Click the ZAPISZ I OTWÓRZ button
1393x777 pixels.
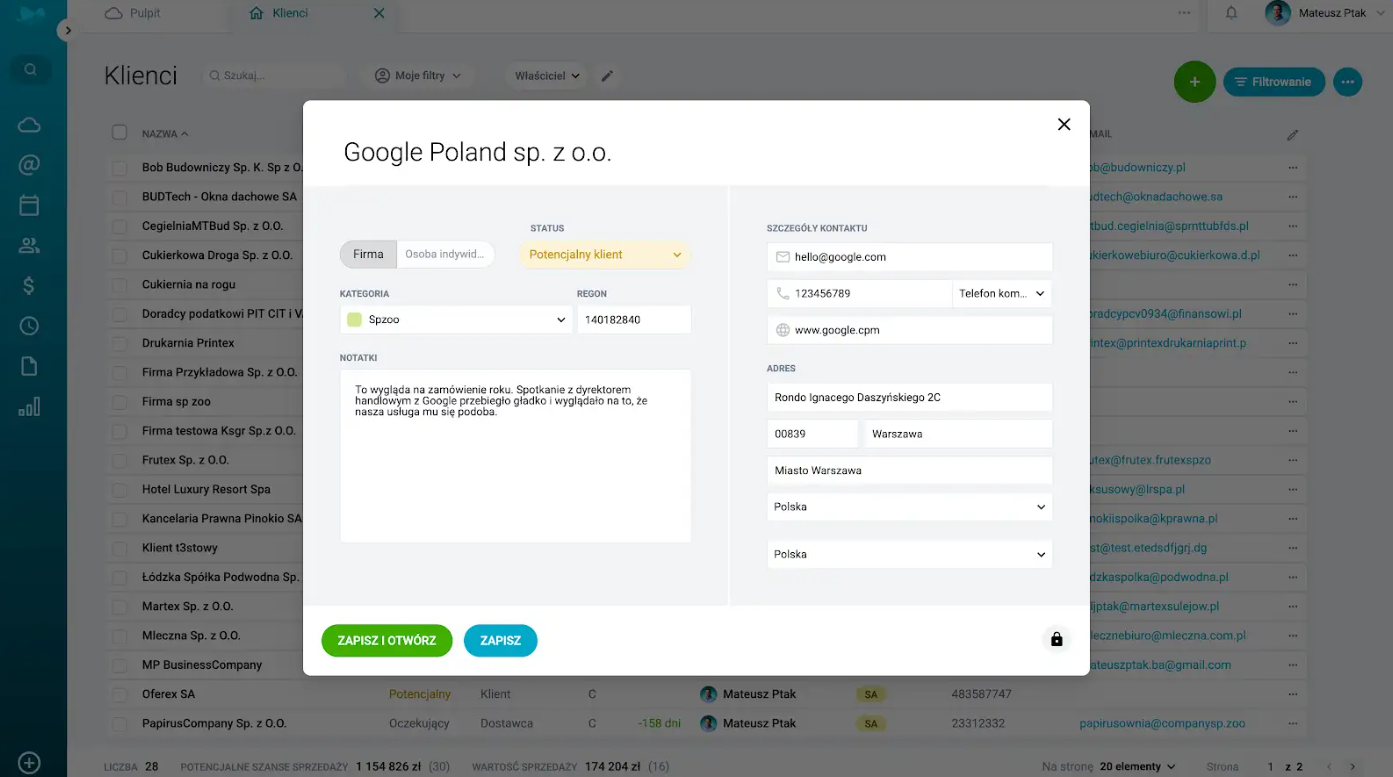[387, 641]
